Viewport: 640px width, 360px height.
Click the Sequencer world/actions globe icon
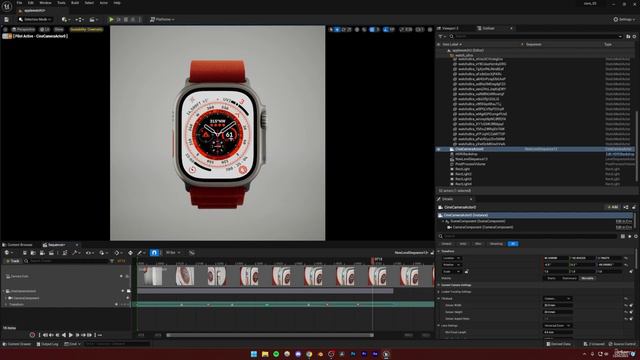[8, 253]
